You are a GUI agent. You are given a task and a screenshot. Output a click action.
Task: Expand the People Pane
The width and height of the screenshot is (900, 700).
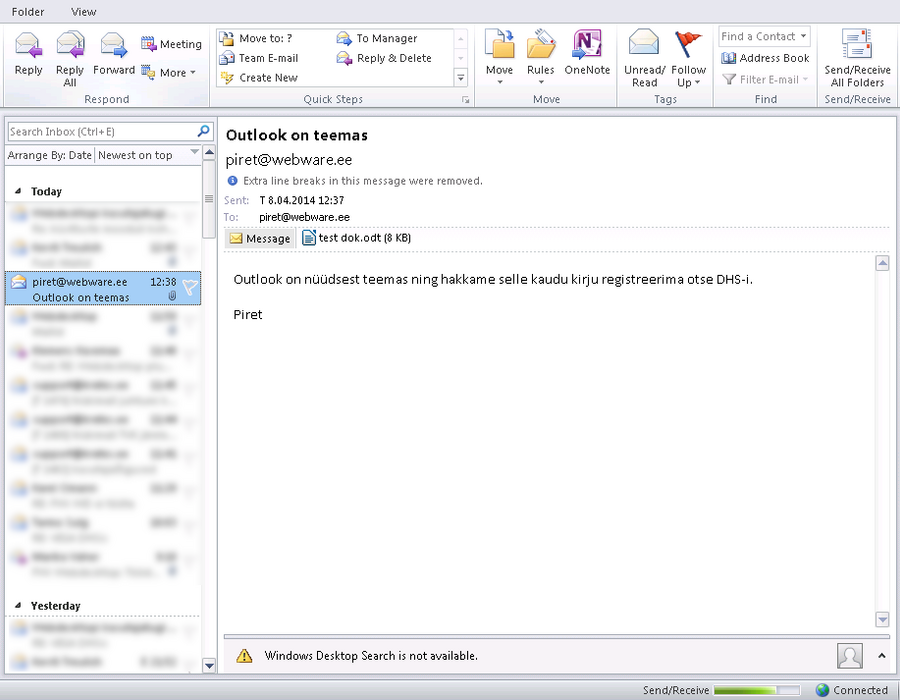(882, 656)
